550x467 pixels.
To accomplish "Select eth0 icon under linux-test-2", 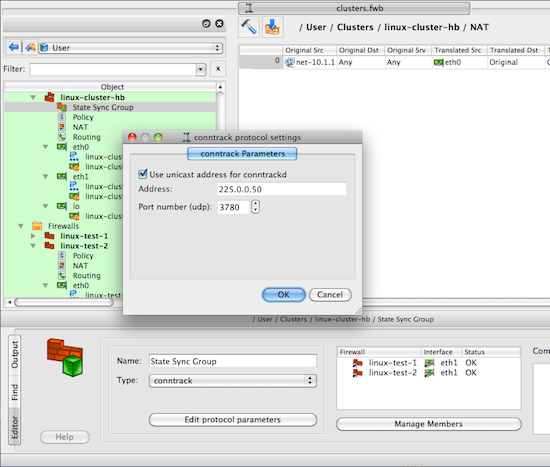I will click(x=62, y=285).
